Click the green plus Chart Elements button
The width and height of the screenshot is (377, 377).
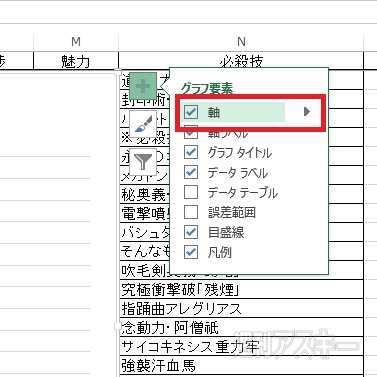143,86
